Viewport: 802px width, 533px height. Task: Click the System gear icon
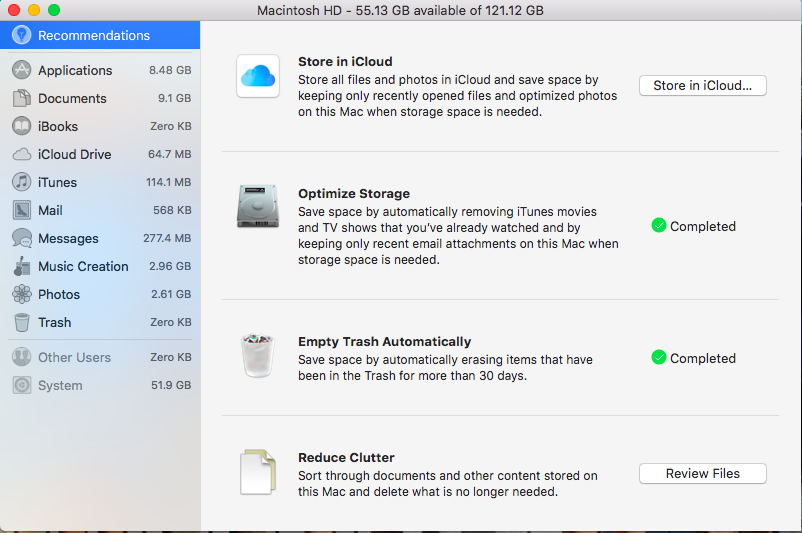tap(21, 385)
